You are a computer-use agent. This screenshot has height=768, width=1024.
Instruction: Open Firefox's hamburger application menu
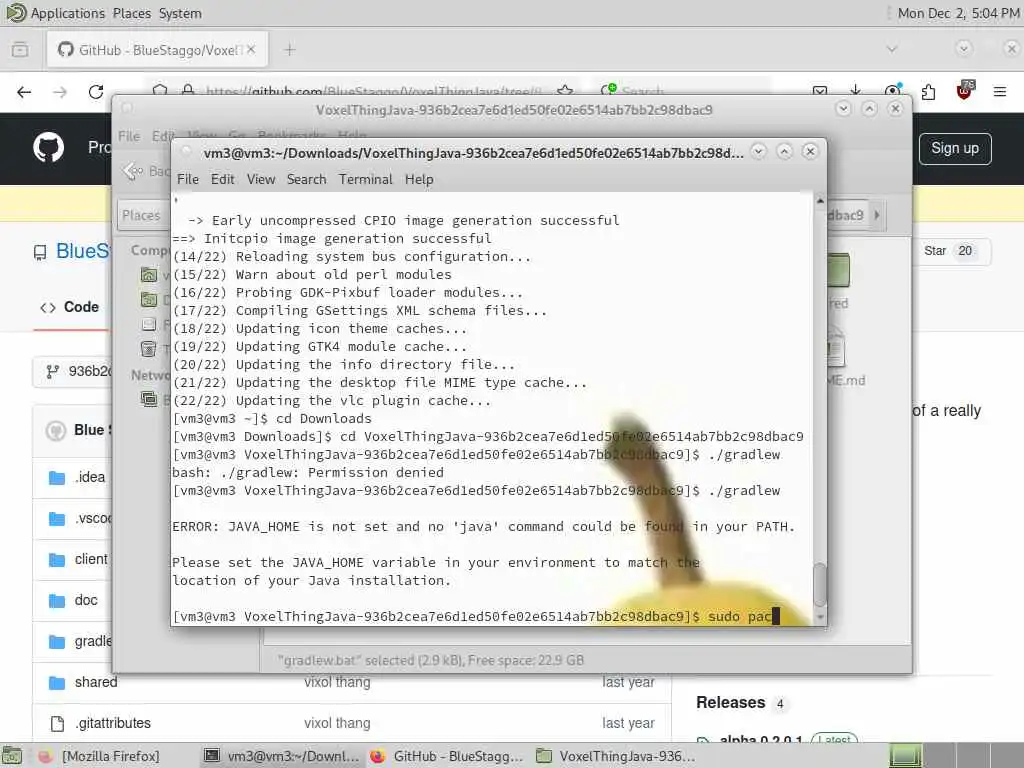click(1000, 92)
